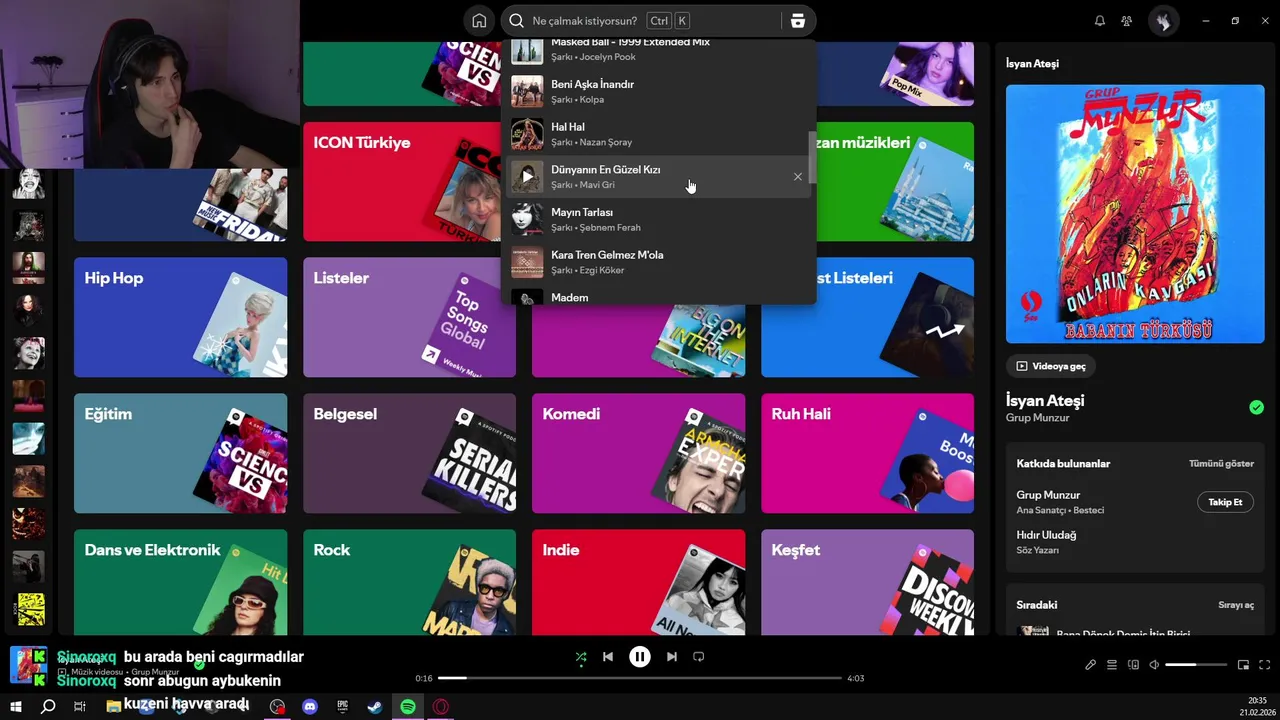Choose 'Kara Tren Gelmez M'ola' result
The width and height of the screenshot is (1280, 720).
pos(657,262)
